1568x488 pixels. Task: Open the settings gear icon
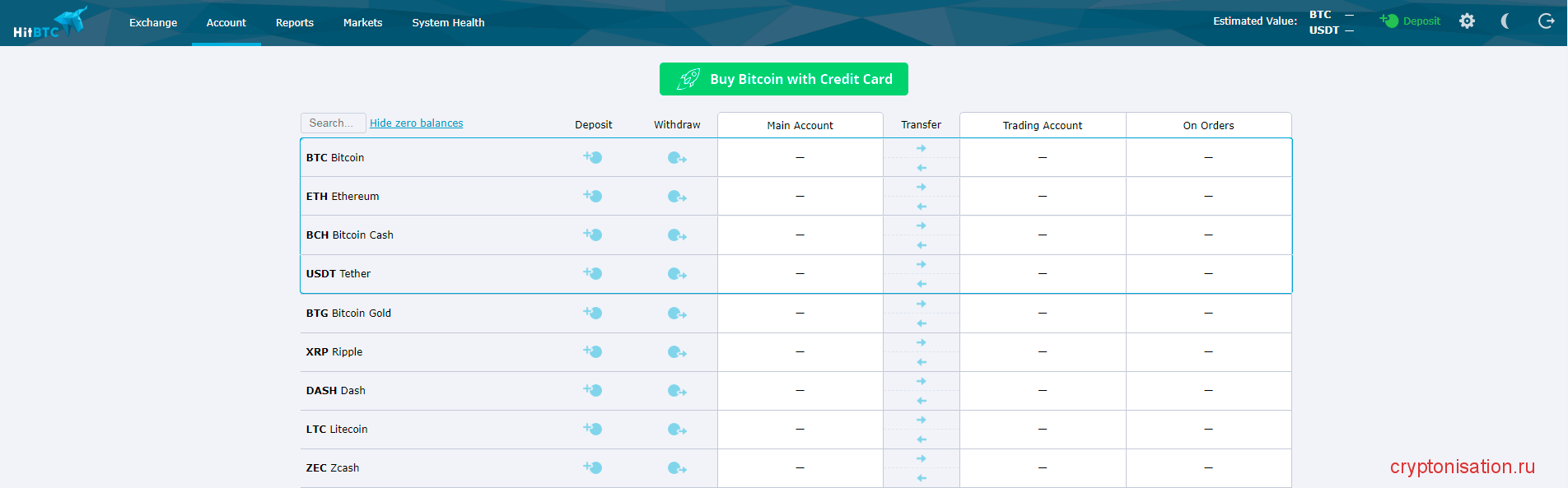coord(1467,21)
